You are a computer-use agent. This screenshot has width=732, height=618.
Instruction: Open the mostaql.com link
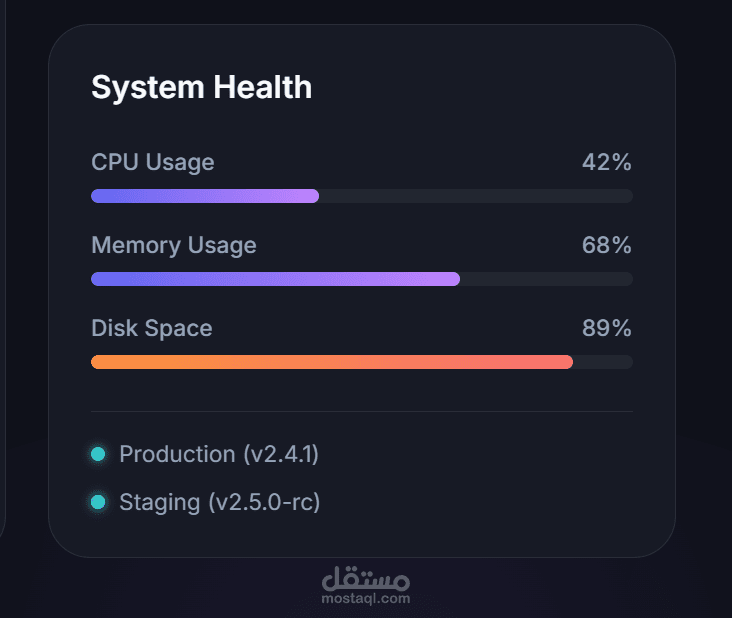pos(366,599)
